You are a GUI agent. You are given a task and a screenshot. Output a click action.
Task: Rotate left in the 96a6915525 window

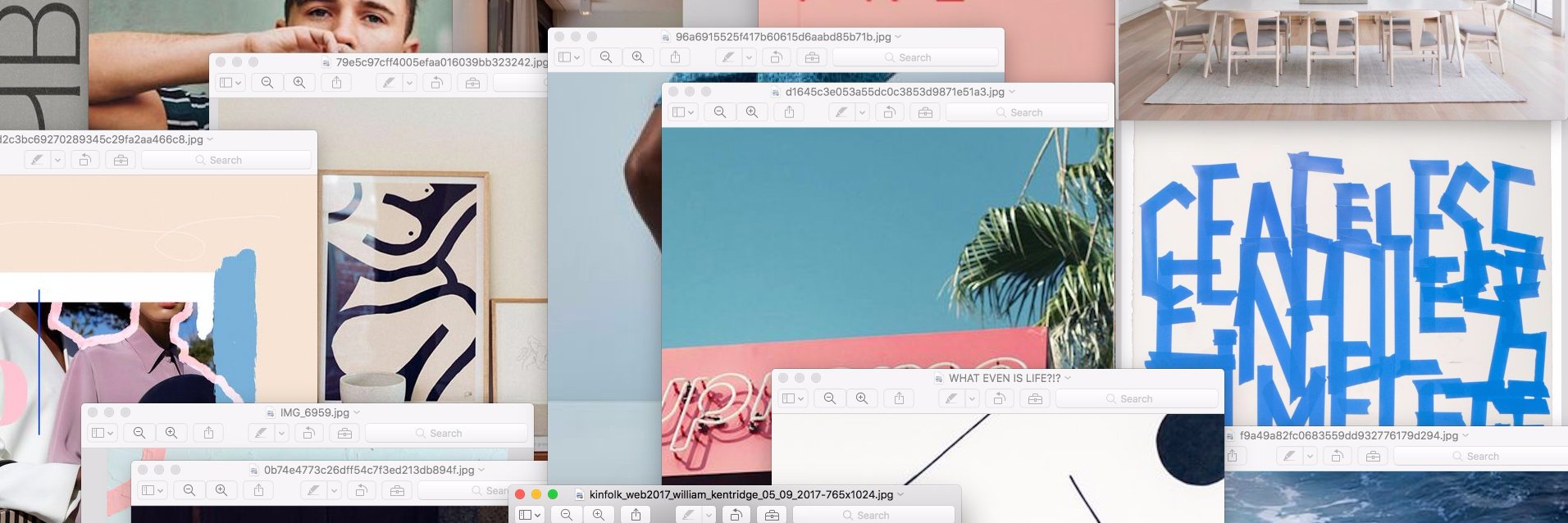click(776, 57)
